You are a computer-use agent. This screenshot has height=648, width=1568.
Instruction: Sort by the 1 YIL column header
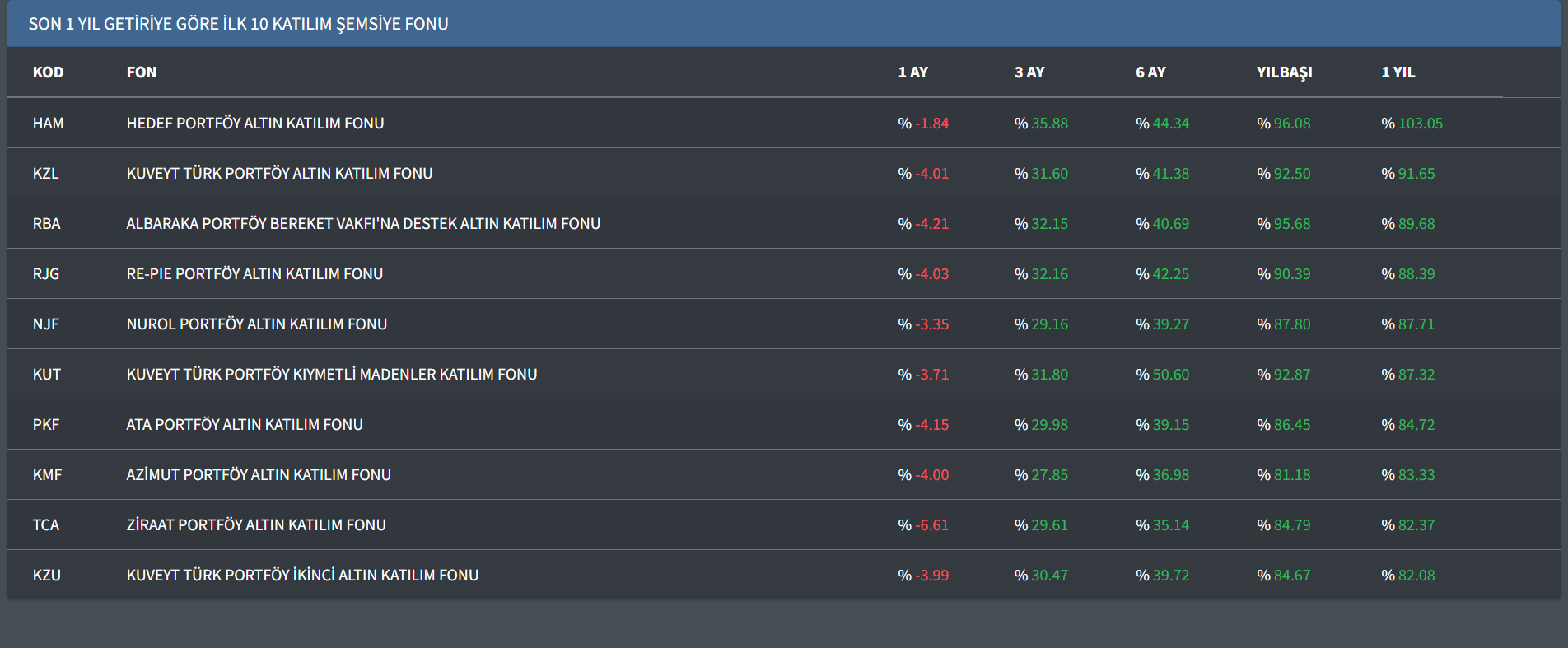[x=1398, y=72]
